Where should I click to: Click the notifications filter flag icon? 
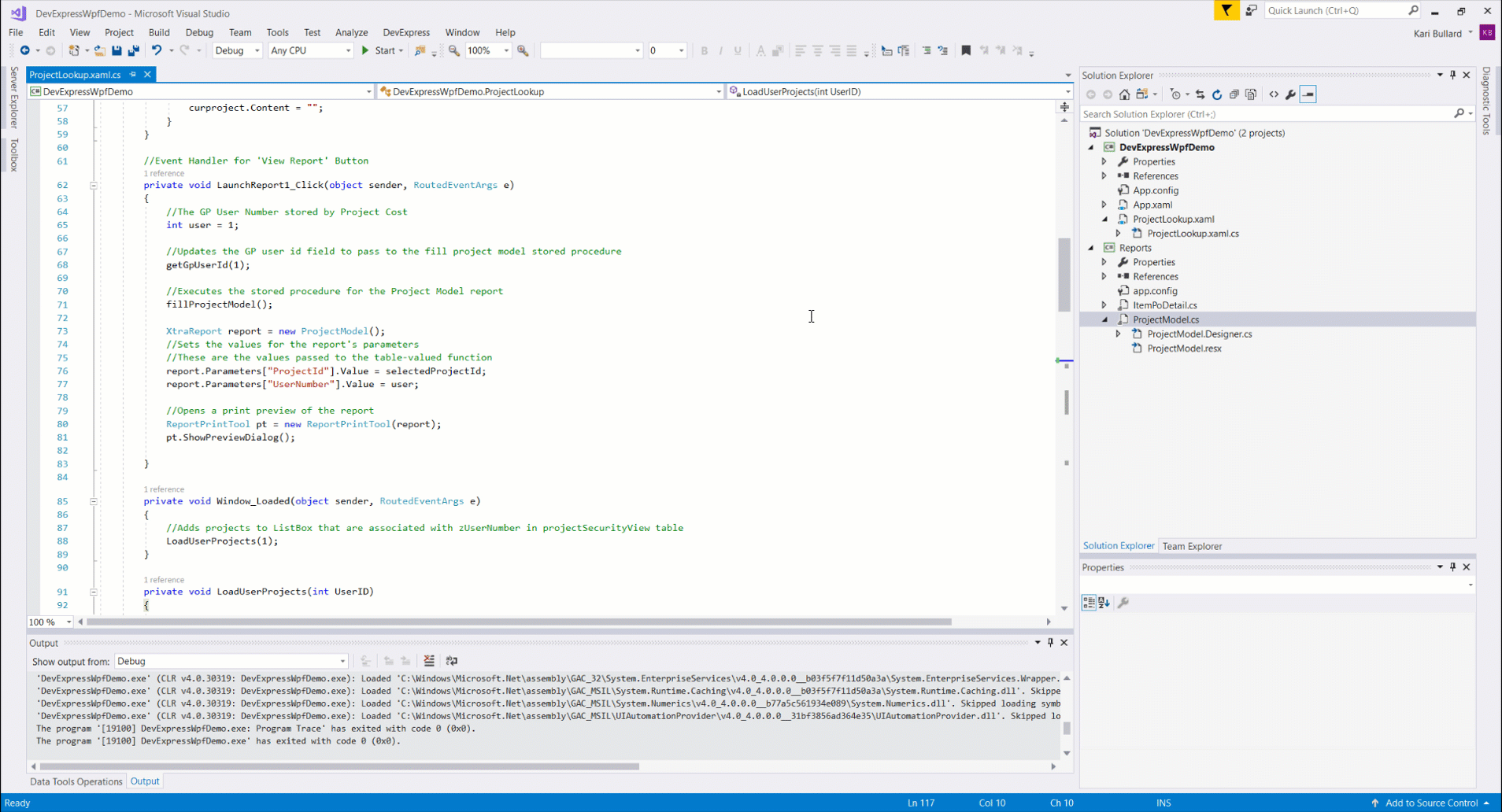pyautogui.click(x=1226, y=10)
